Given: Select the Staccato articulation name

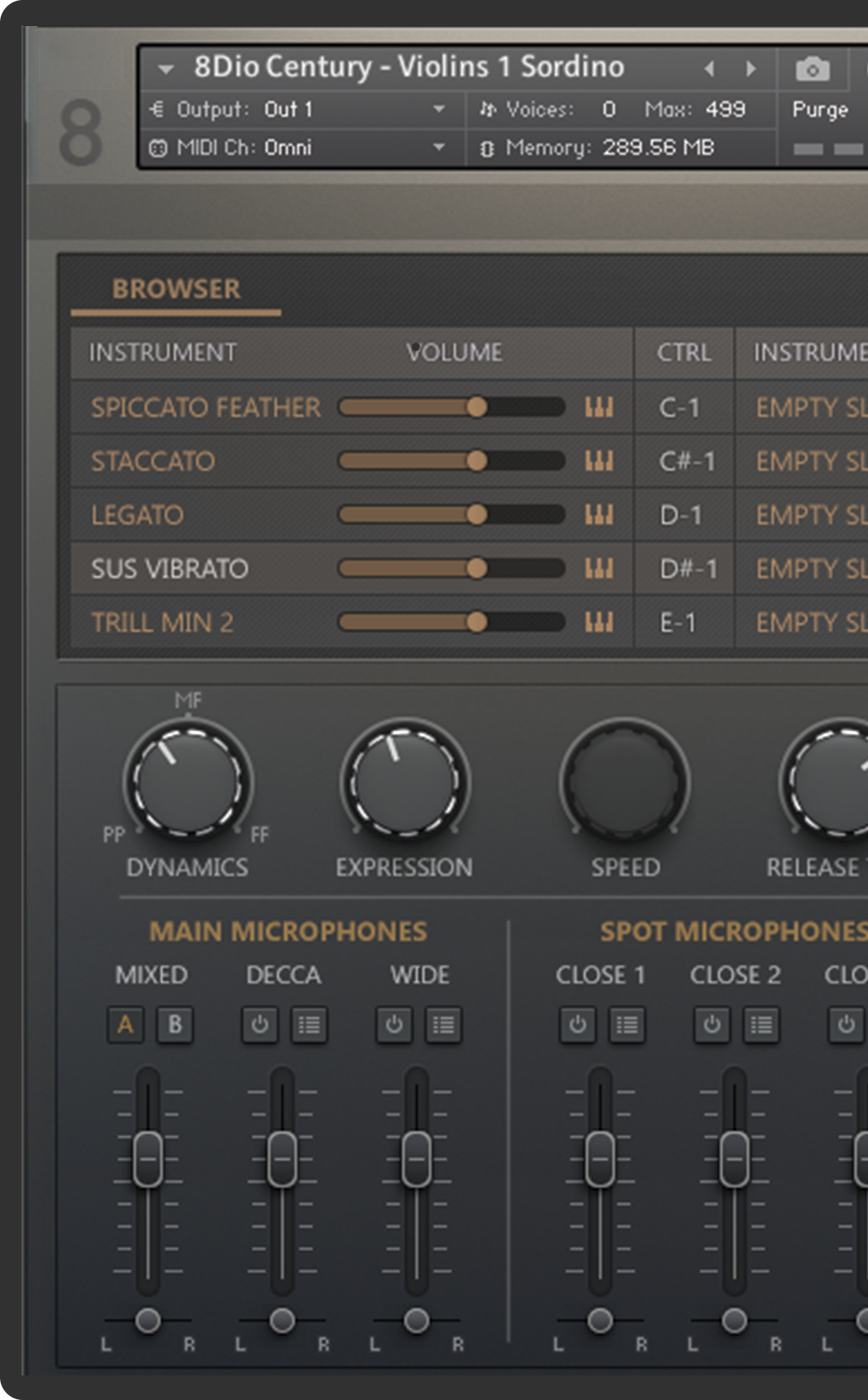Looking at the screenshot, I should pos(153,461).
